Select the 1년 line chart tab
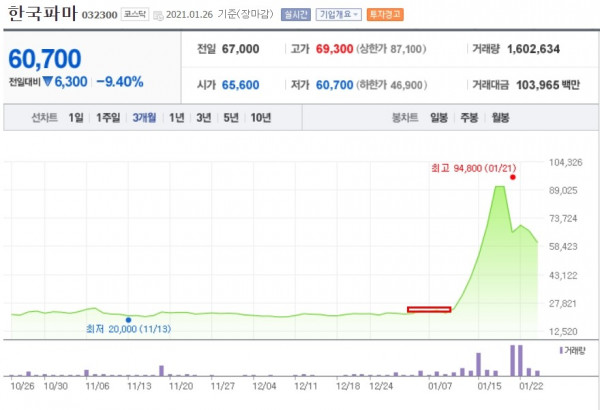Viewport: 600px width, 410px height. [177, 118]
